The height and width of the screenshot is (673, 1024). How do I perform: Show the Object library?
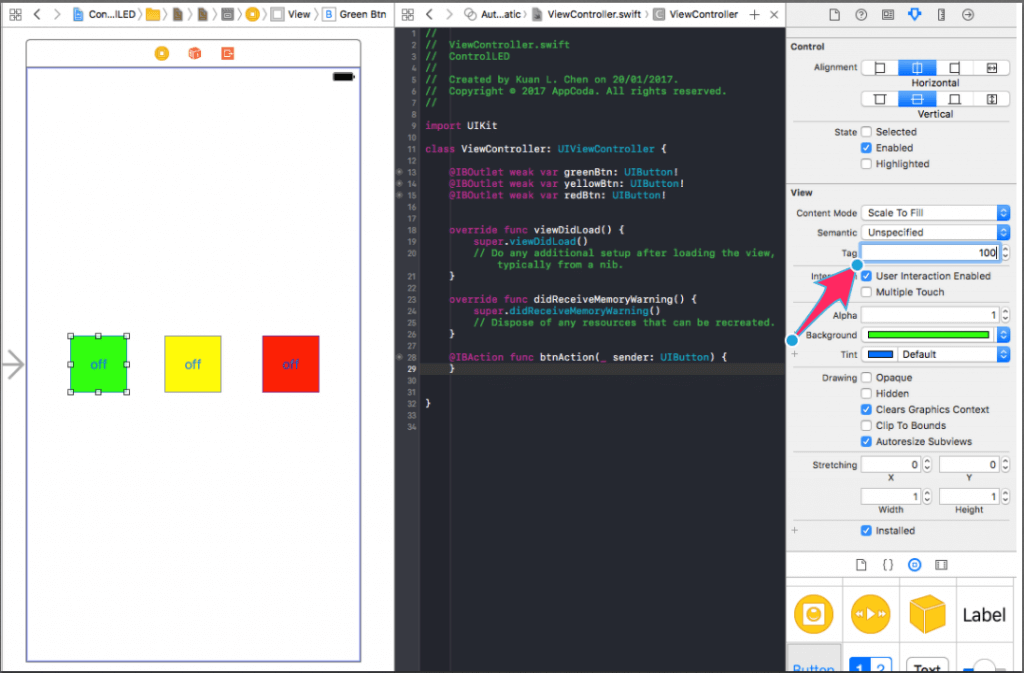(x=914, y=565)
